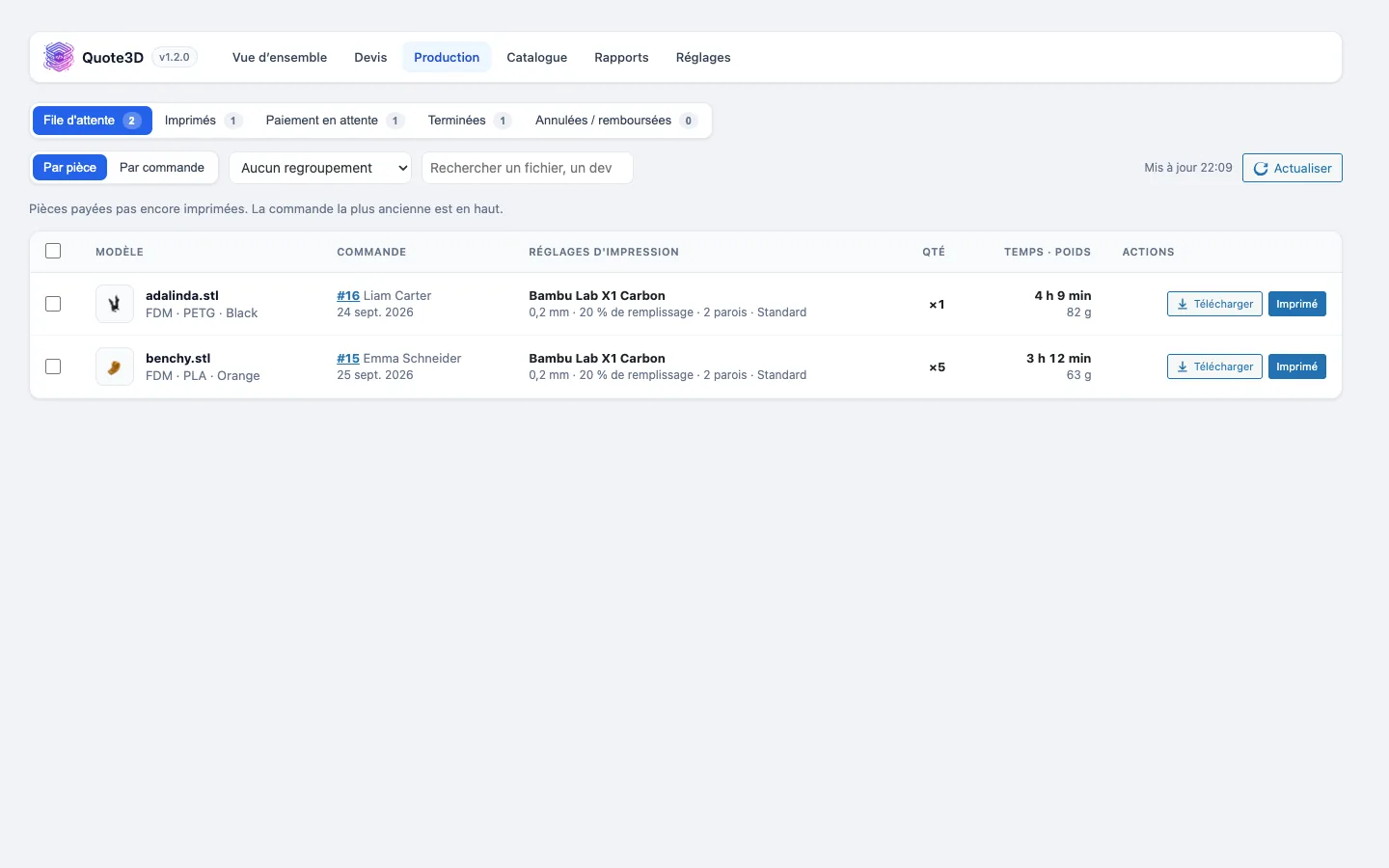Download adalinda.stl via Télécharger
Viewport: 1389px width, 868px height.
coord(1214,304)
